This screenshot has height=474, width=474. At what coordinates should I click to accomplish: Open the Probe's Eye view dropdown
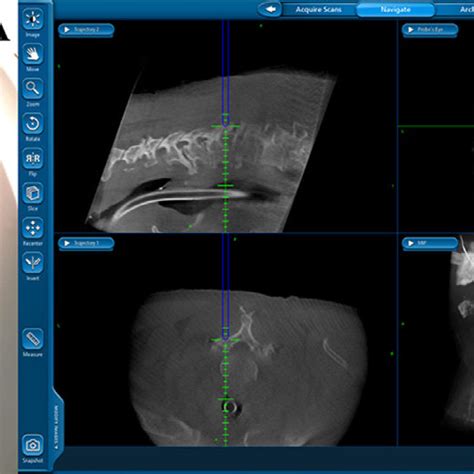430,30
